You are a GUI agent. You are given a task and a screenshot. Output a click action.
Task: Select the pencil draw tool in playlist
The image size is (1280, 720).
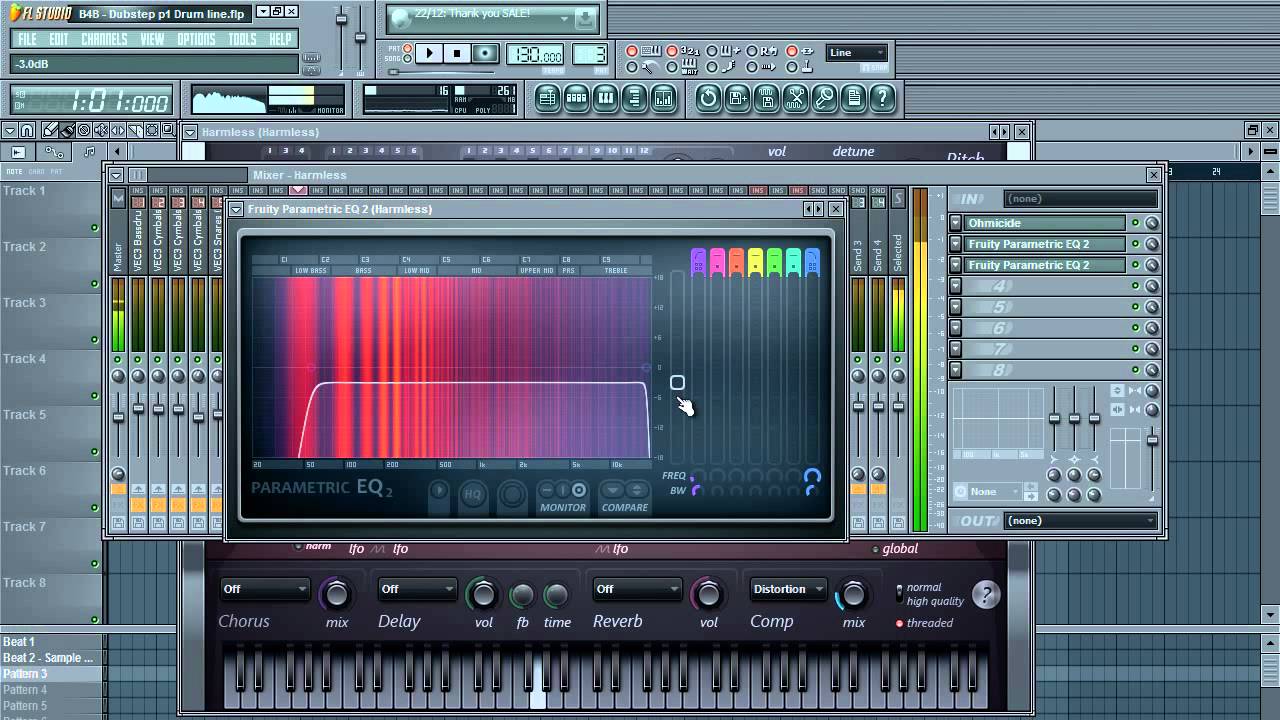pos(50,130)
